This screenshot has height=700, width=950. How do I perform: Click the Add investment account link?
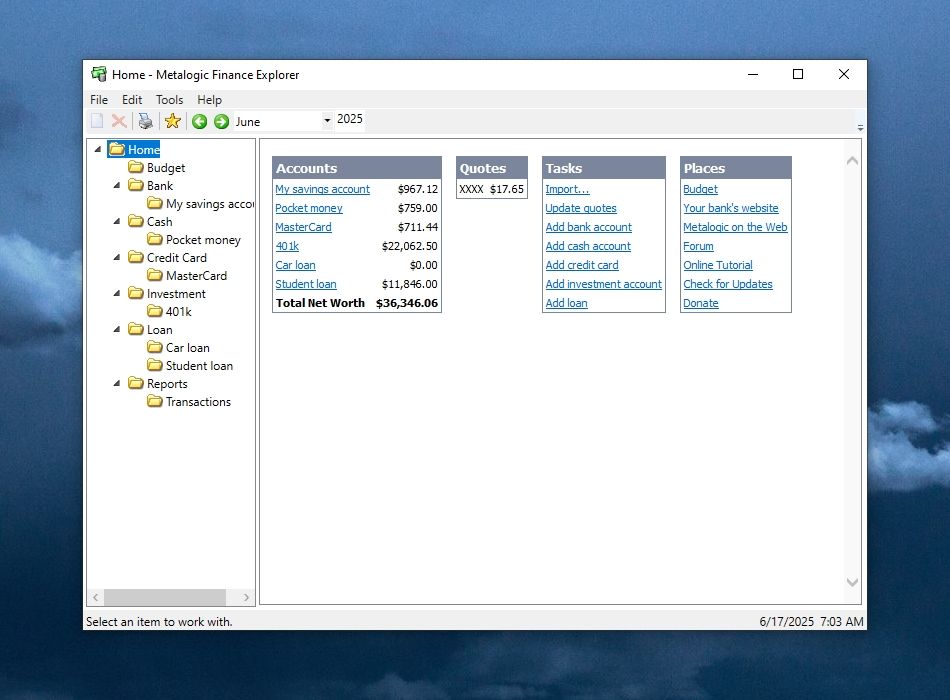[x=603, y=284]
